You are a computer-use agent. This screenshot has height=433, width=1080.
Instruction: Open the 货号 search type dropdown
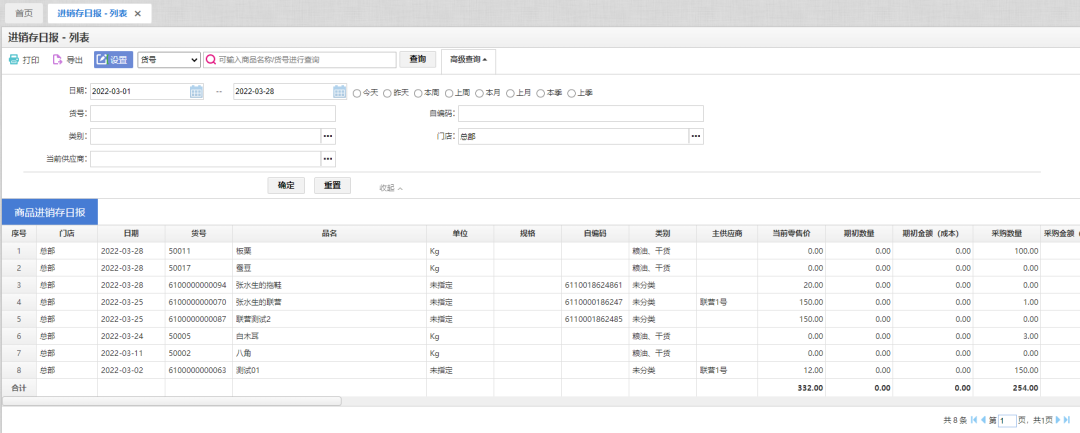pyautogui.click(x=168, y=60)
